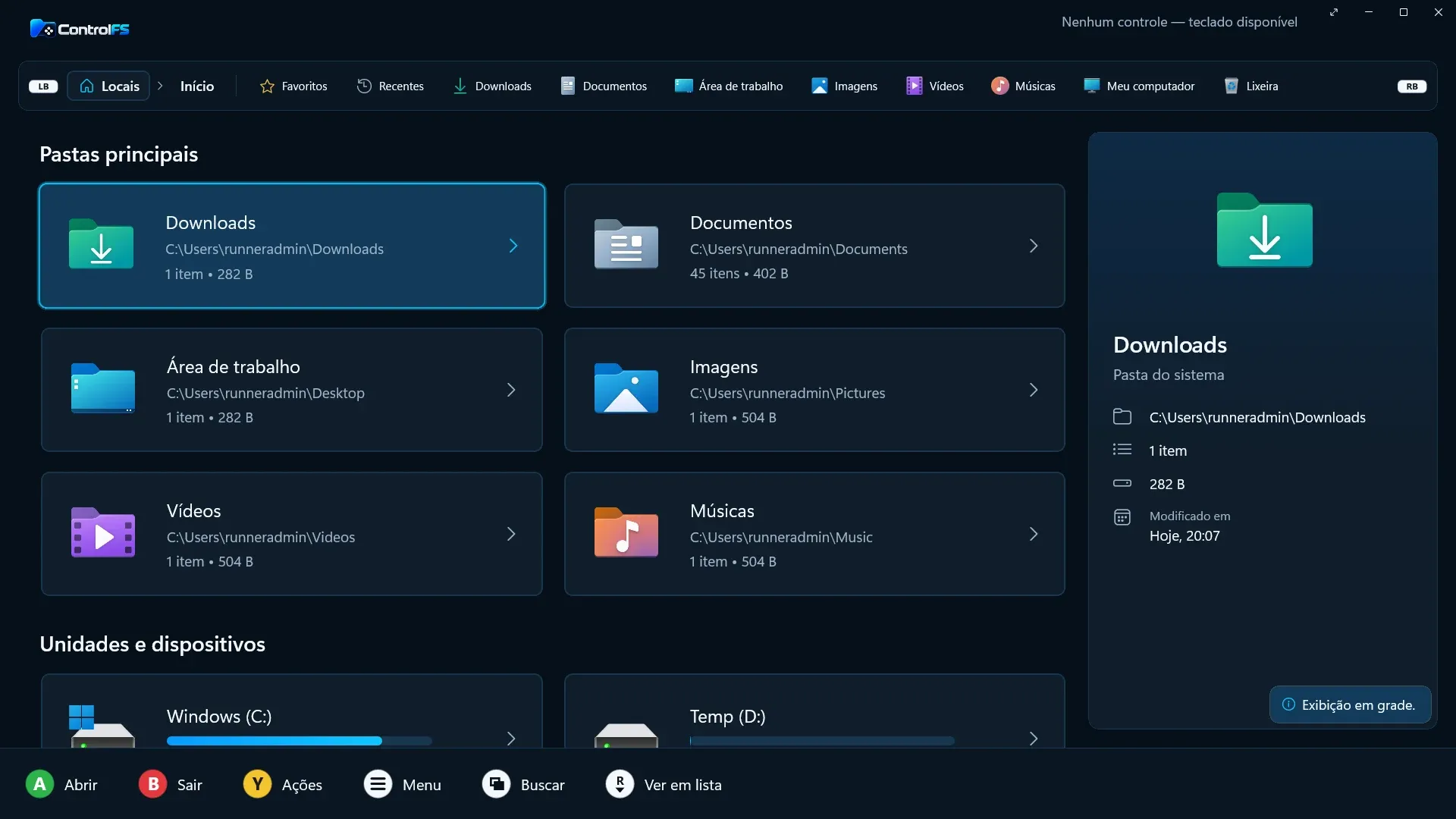1456x819 pixels.
Task: Open Documentos shortcut in top bar
Action: [604, 86]
